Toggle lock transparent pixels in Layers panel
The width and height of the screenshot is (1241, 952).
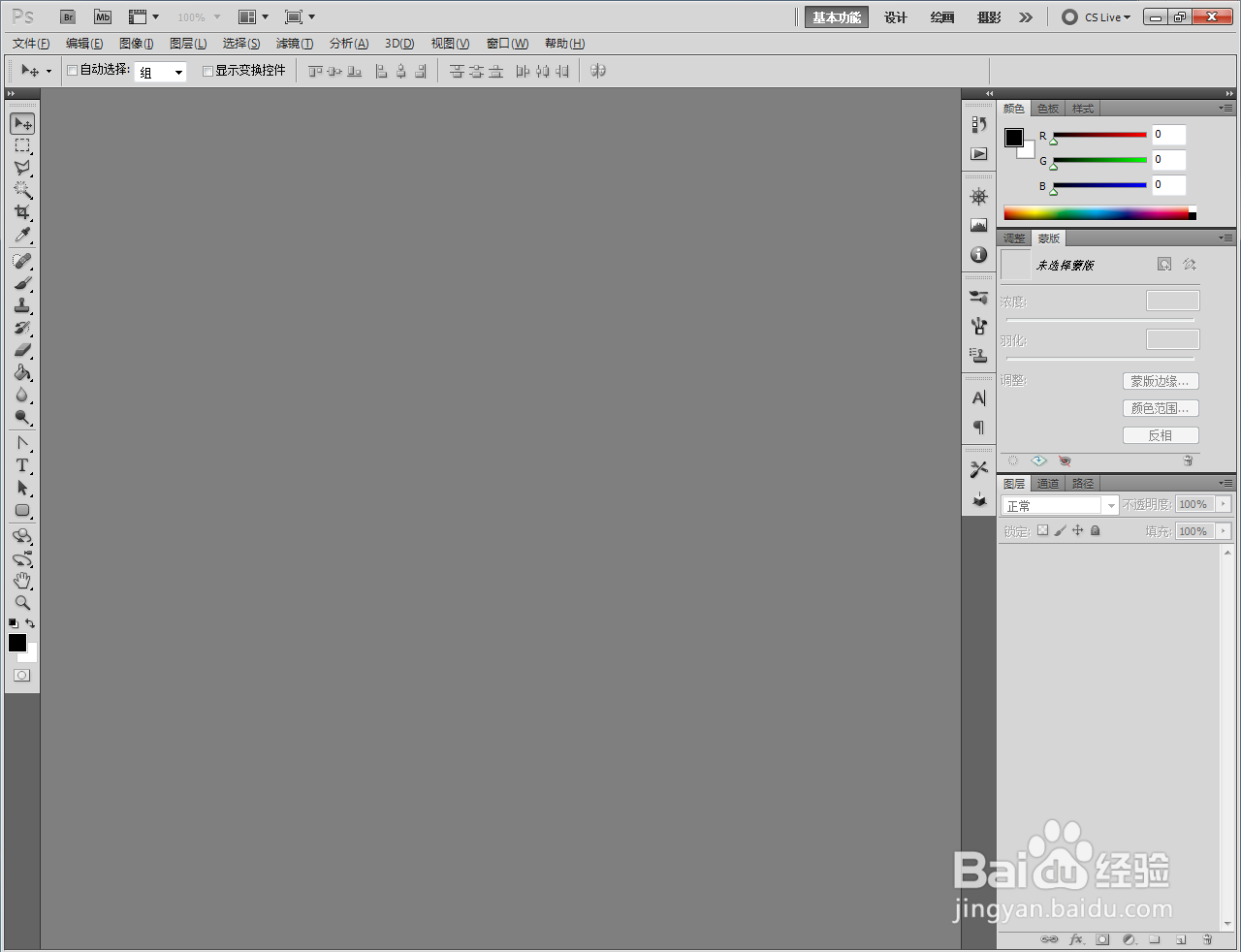pos(1042,530)
